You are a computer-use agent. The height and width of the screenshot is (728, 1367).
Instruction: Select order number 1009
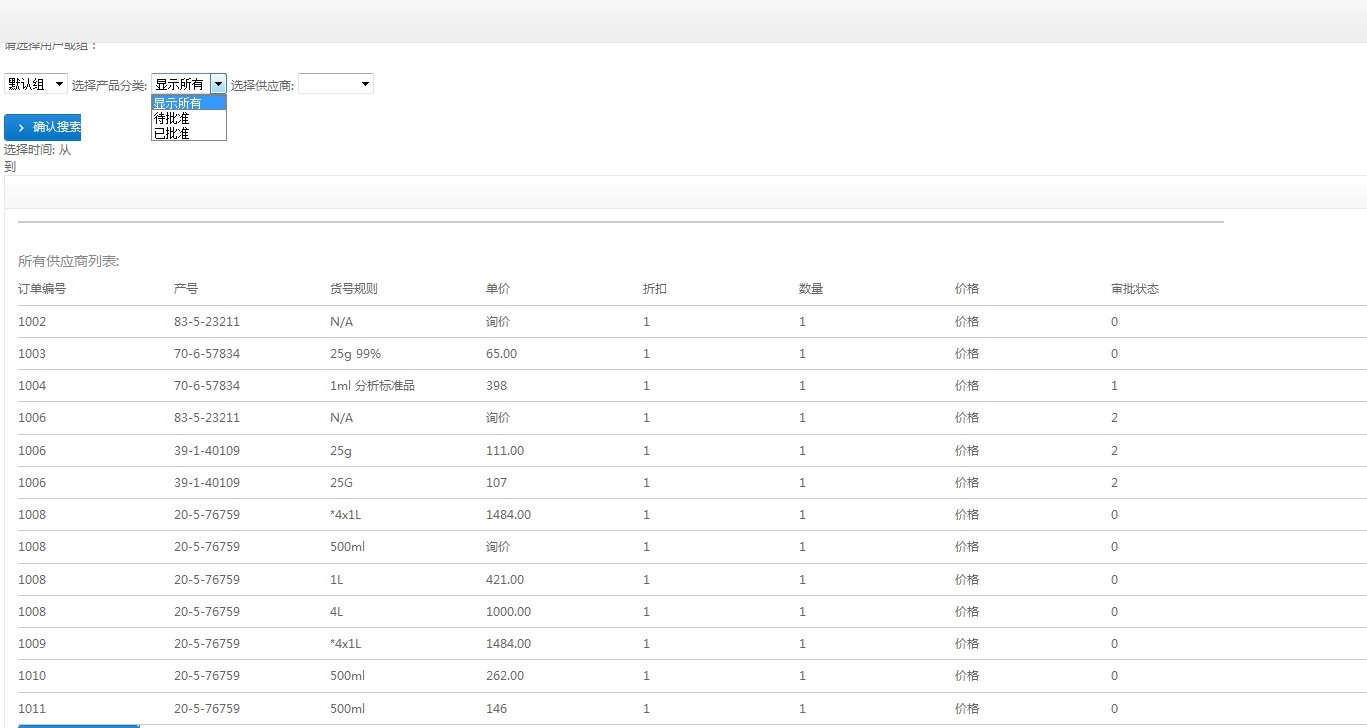coord(32,644)
